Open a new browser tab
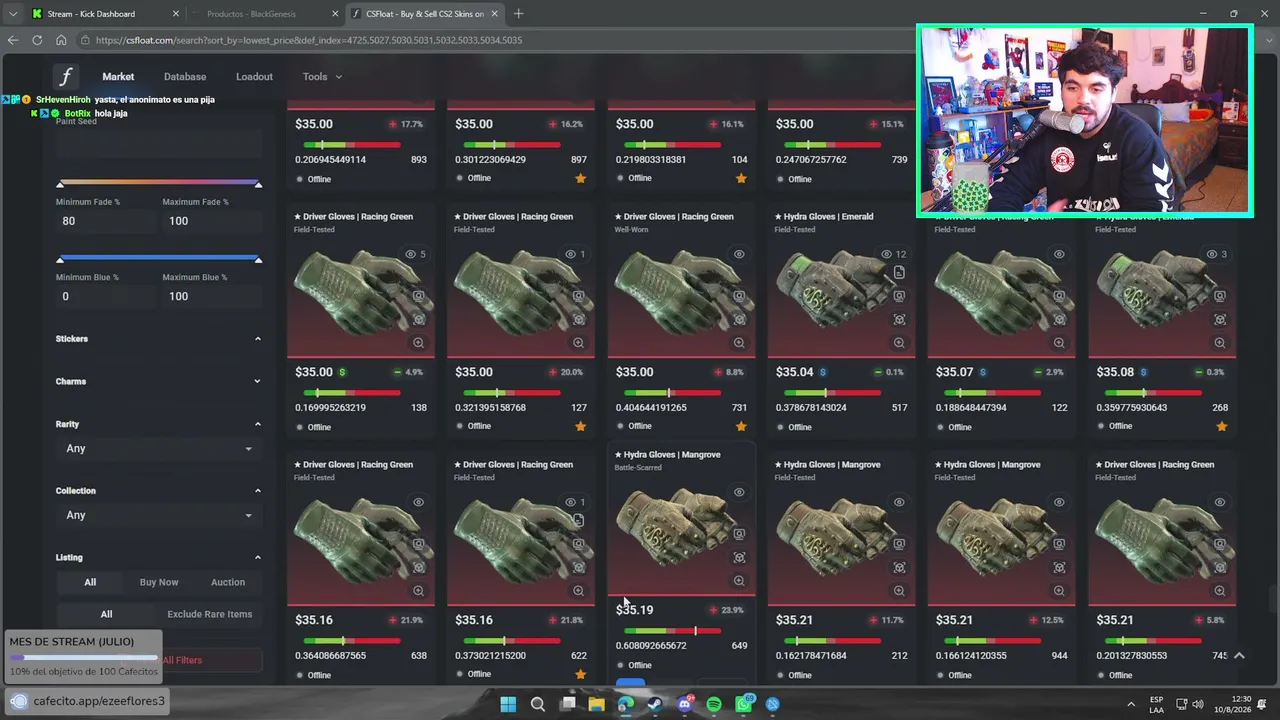The width and height of the screenshot is (1280, 720). tap(518, 14)
